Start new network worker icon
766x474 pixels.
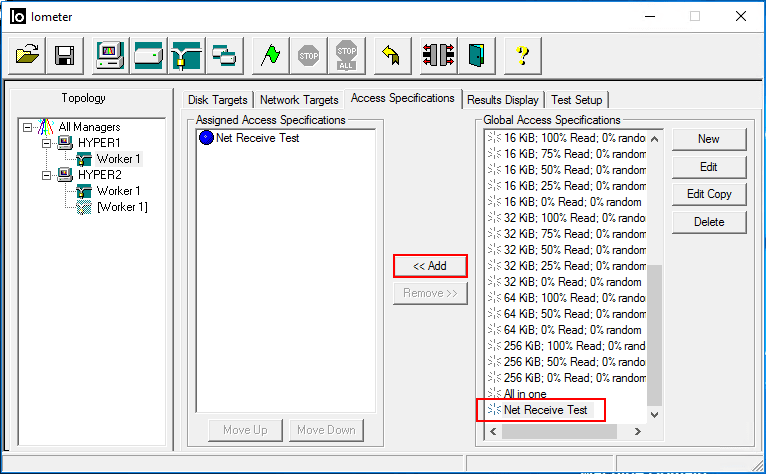coord(187,55)
